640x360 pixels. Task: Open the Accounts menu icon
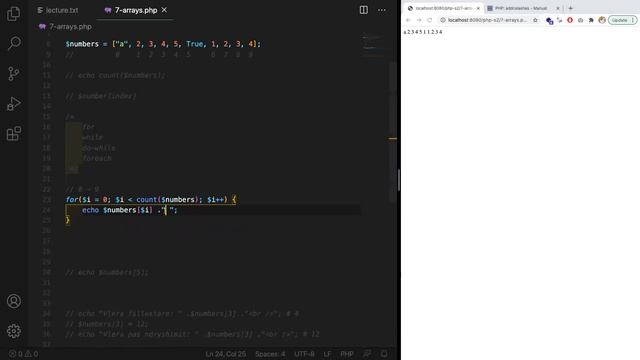click(14, 301)
